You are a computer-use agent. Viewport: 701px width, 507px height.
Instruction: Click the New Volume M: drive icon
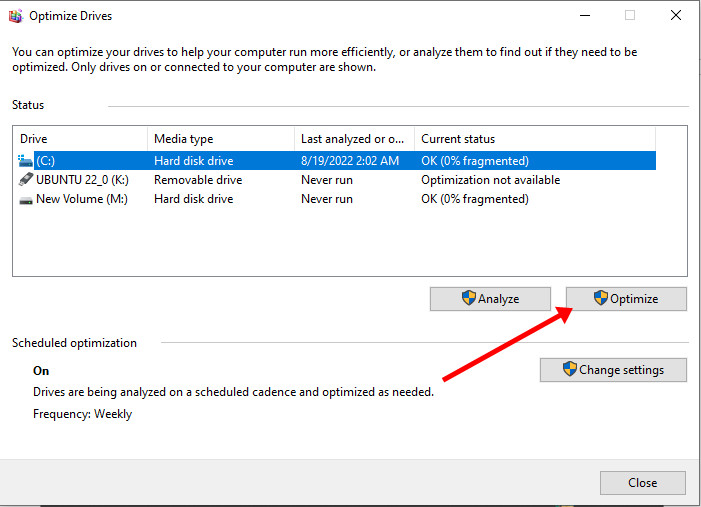click(26, 200)
